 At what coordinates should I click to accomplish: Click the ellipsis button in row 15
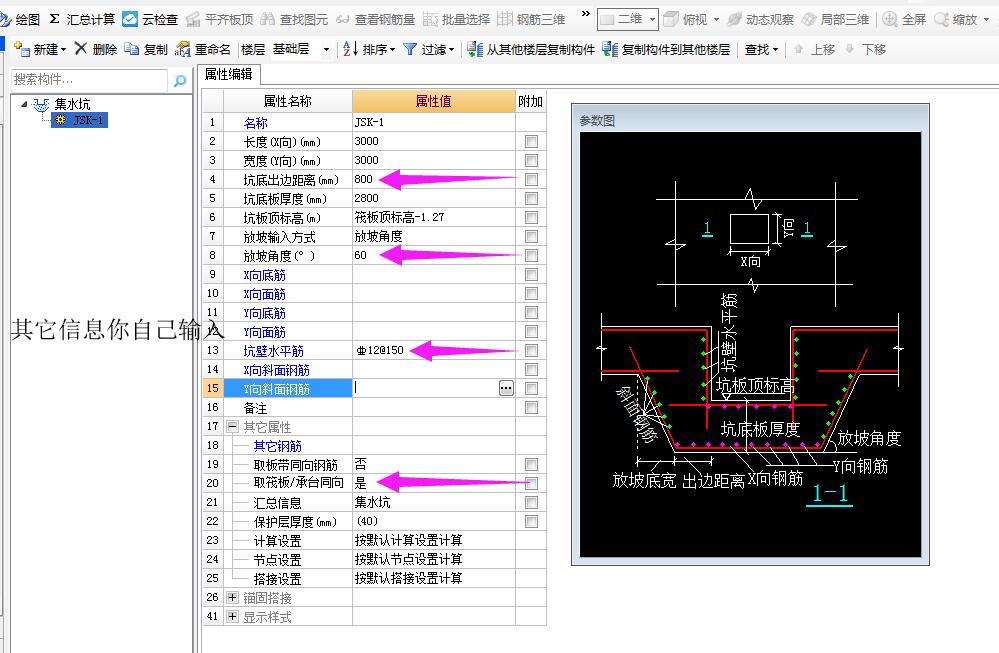click(x=506, y=388)
